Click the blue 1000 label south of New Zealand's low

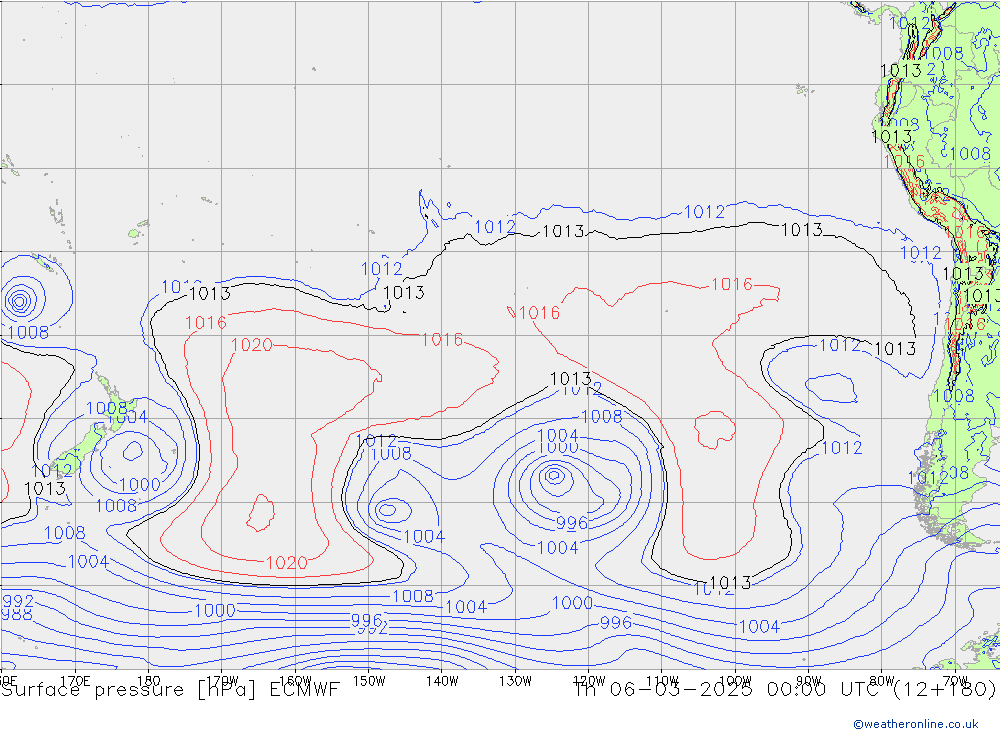[x=140, y=485]
